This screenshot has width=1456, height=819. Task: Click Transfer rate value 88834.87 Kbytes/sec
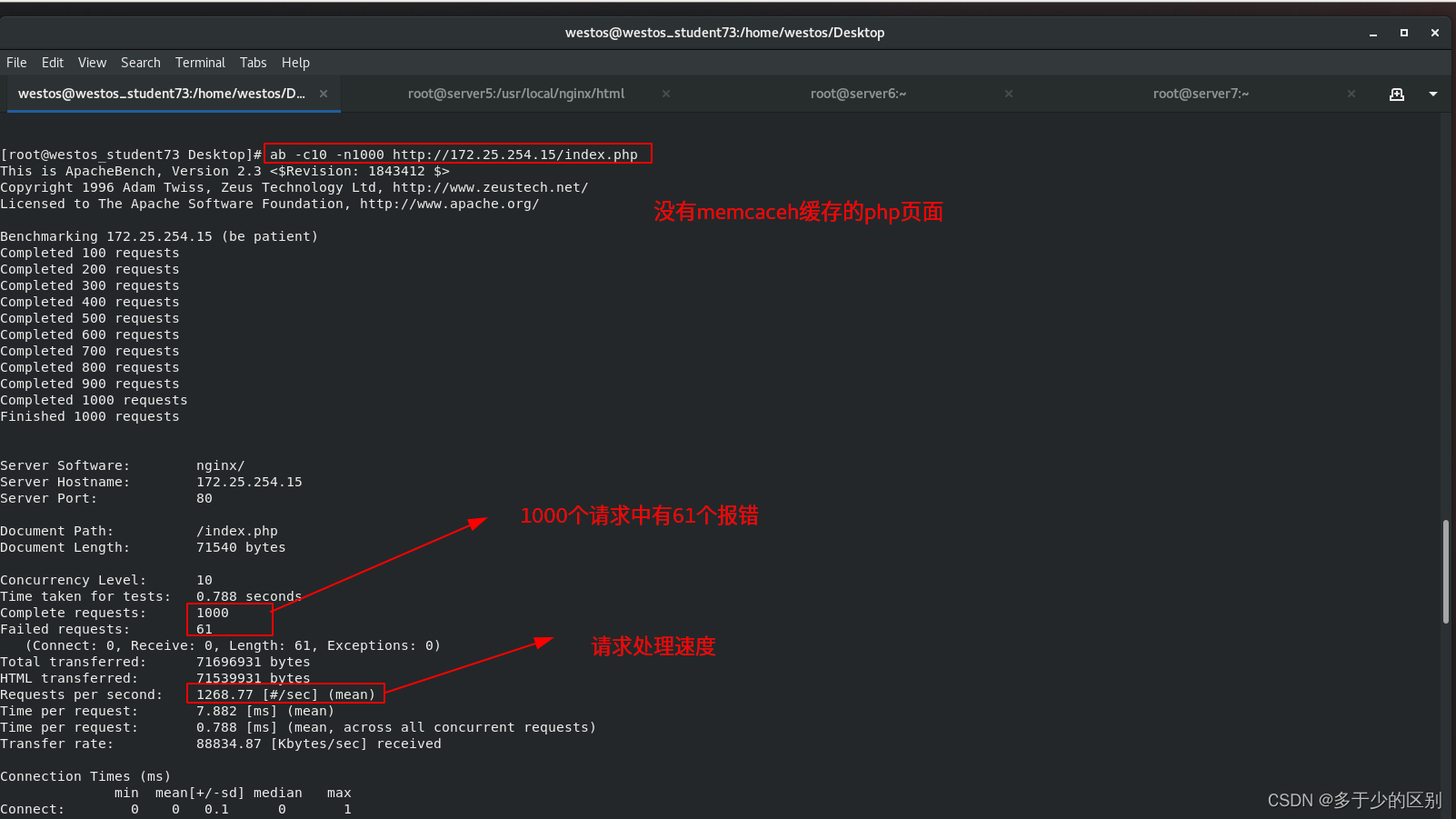tap(319, 744)
